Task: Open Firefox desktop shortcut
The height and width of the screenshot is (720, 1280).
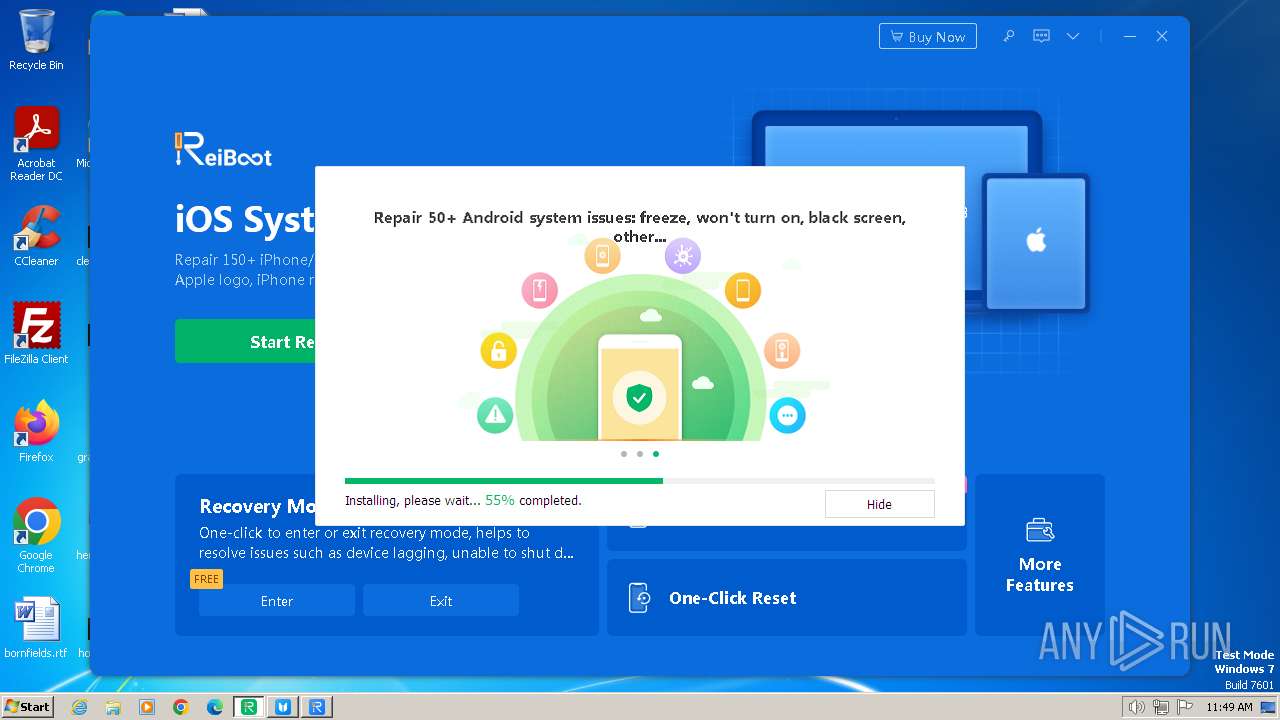Action: 36,431
